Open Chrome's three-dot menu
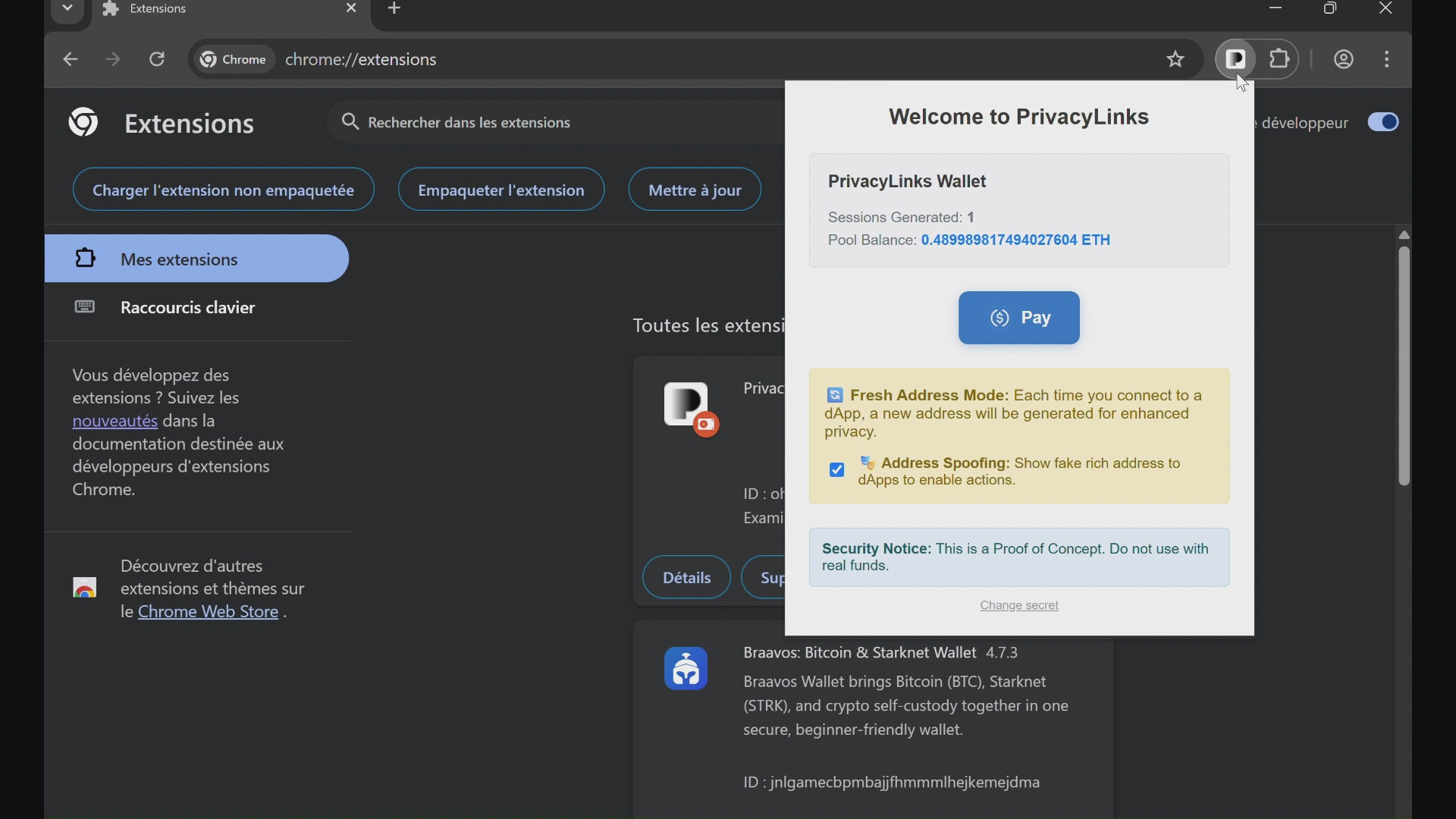 pos(1387,59)
